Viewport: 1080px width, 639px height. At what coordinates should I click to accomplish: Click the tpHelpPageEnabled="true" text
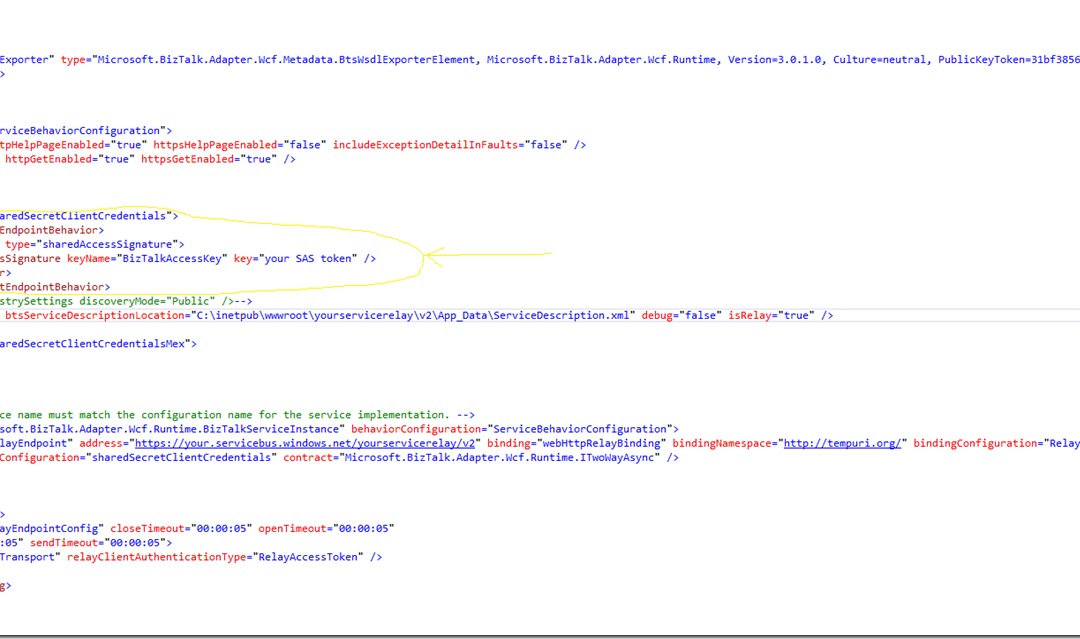pyautogui.click(x=73, y=145)
